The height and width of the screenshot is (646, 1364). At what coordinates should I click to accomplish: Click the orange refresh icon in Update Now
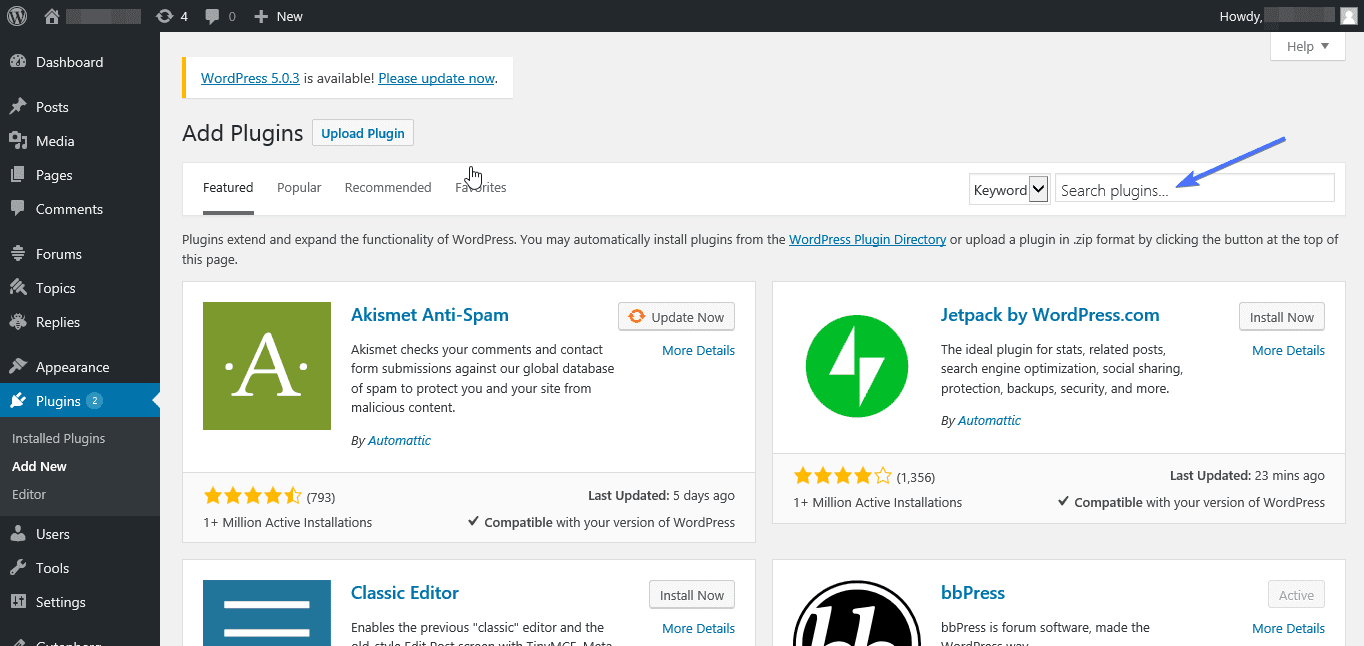tap(636, 317)
